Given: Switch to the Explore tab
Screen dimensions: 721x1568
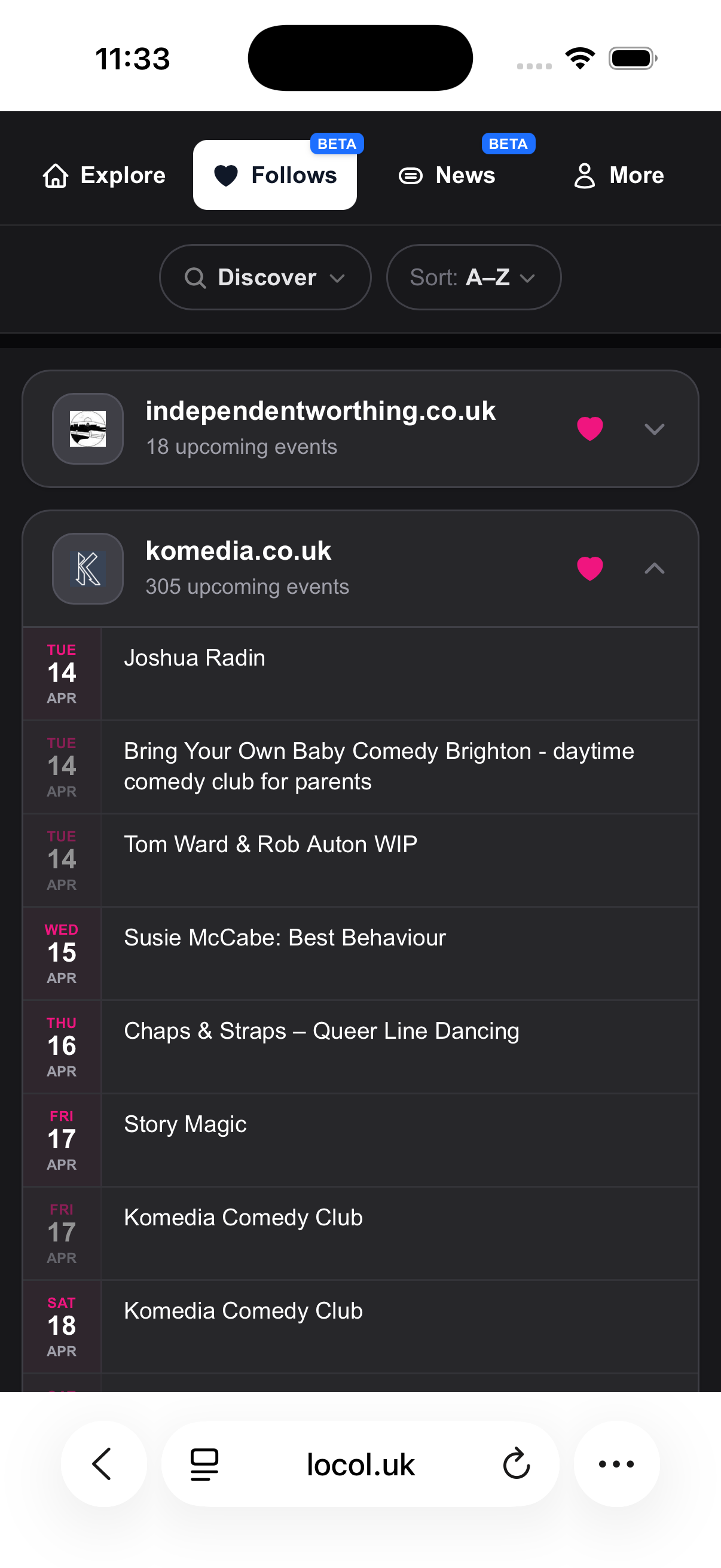Looking at the screenshot, I should pyautogui.click(x=105, y=175).
